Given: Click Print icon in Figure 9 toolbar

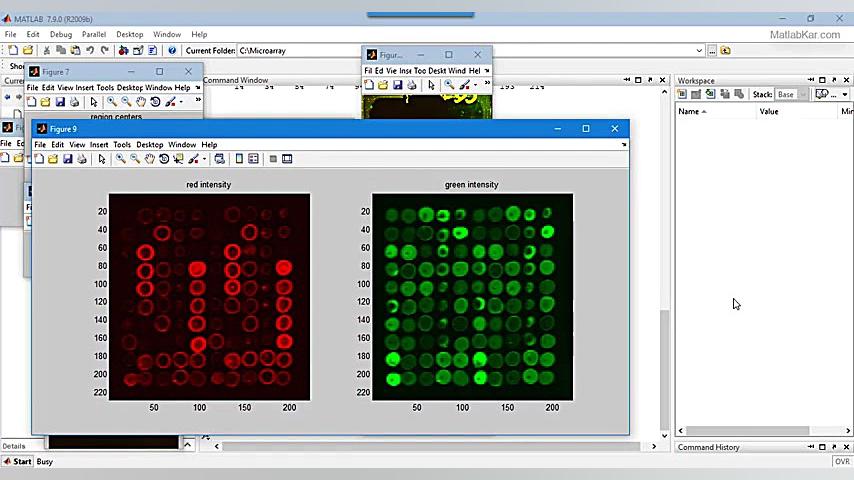Looking at the screenshot, I should click(82, 159).
